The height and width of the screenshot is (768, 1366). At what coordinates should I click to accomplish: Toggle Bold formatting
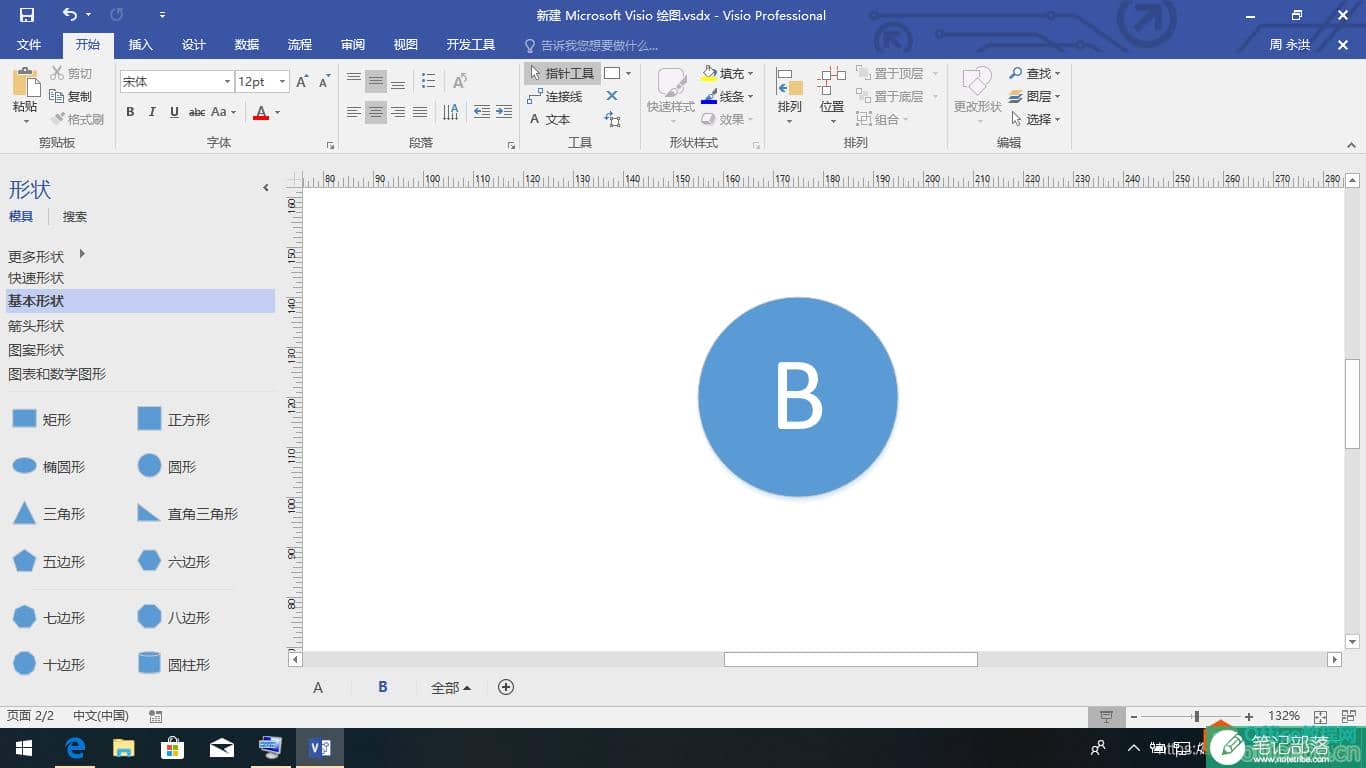pos(130,112)
